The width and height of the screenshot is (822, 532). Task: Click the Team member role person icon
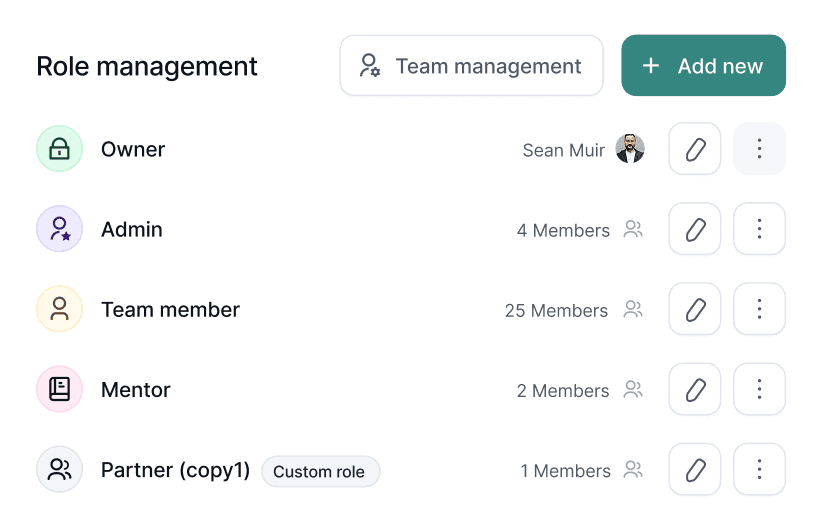coord(59,309)
